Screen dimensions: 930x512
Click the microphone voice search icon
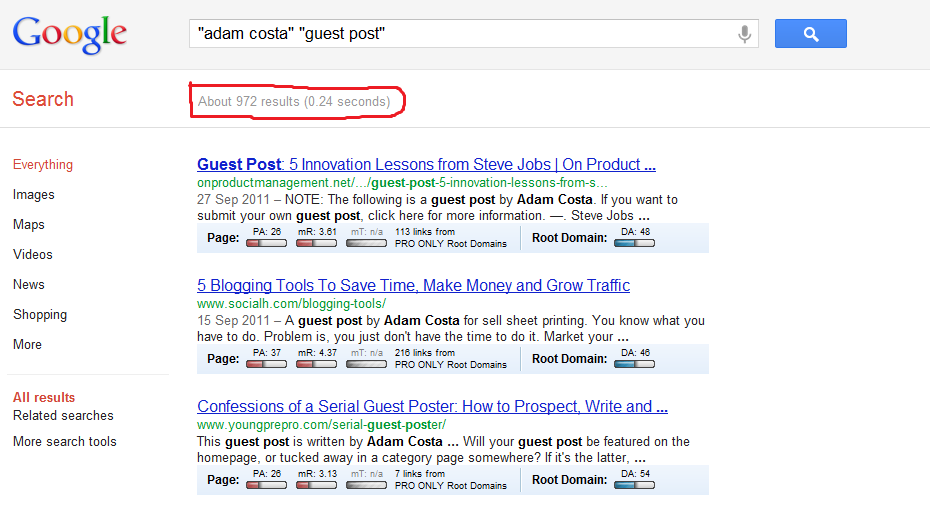click(744, 34)
